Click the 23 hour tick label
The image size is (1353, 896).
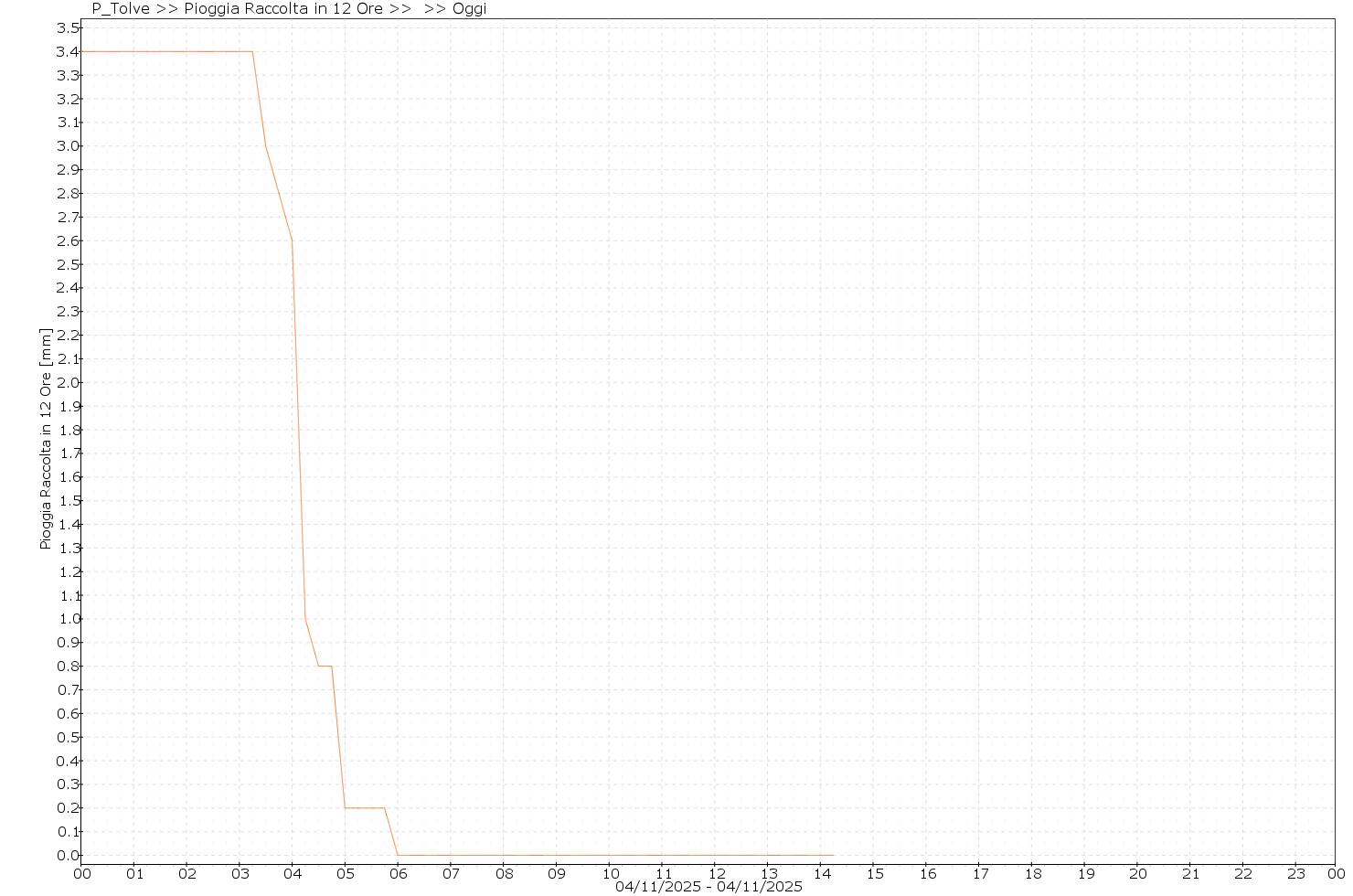(x=1295, y=874)
